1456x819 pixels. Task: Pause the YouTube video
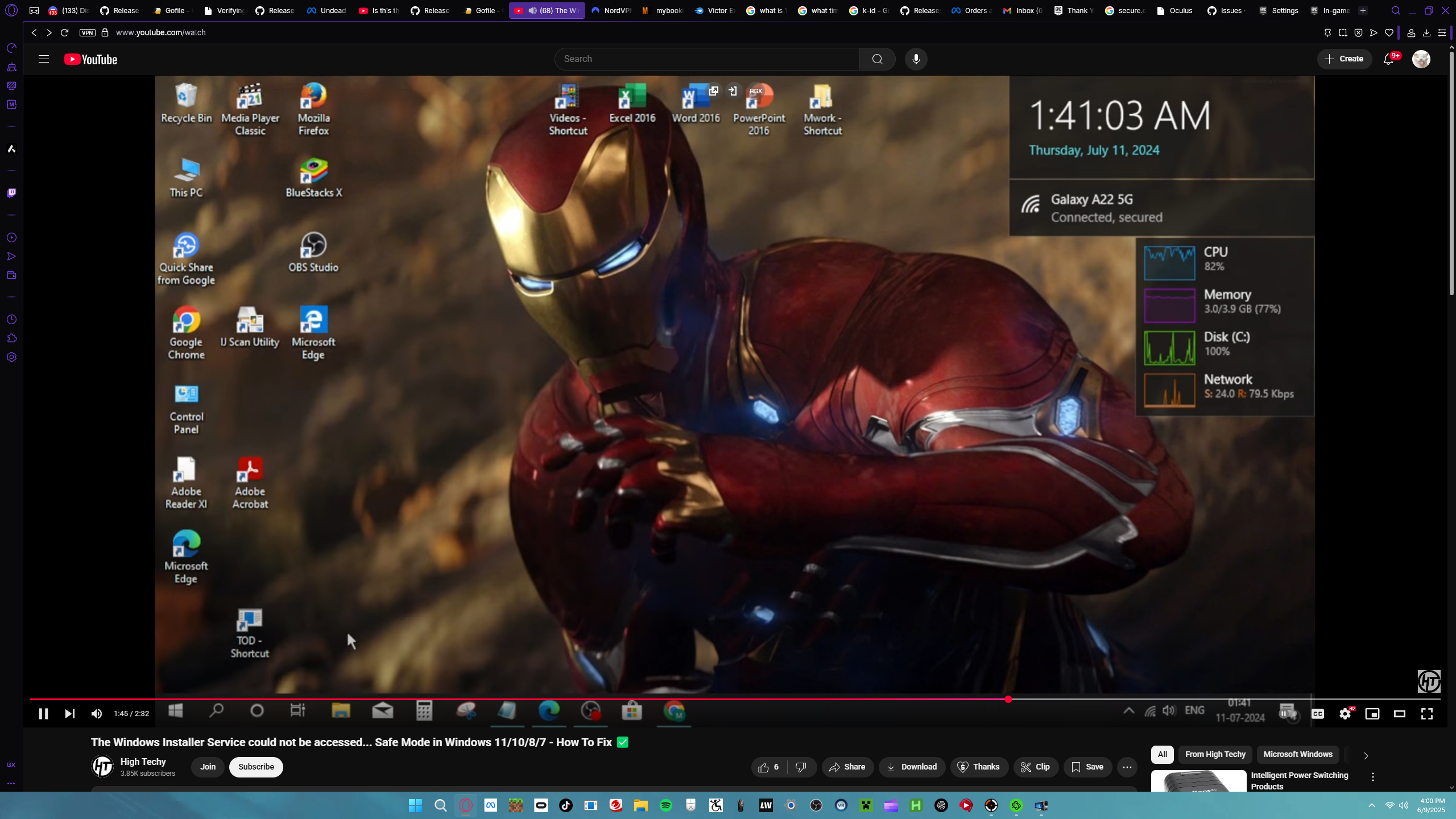[43, 714]
